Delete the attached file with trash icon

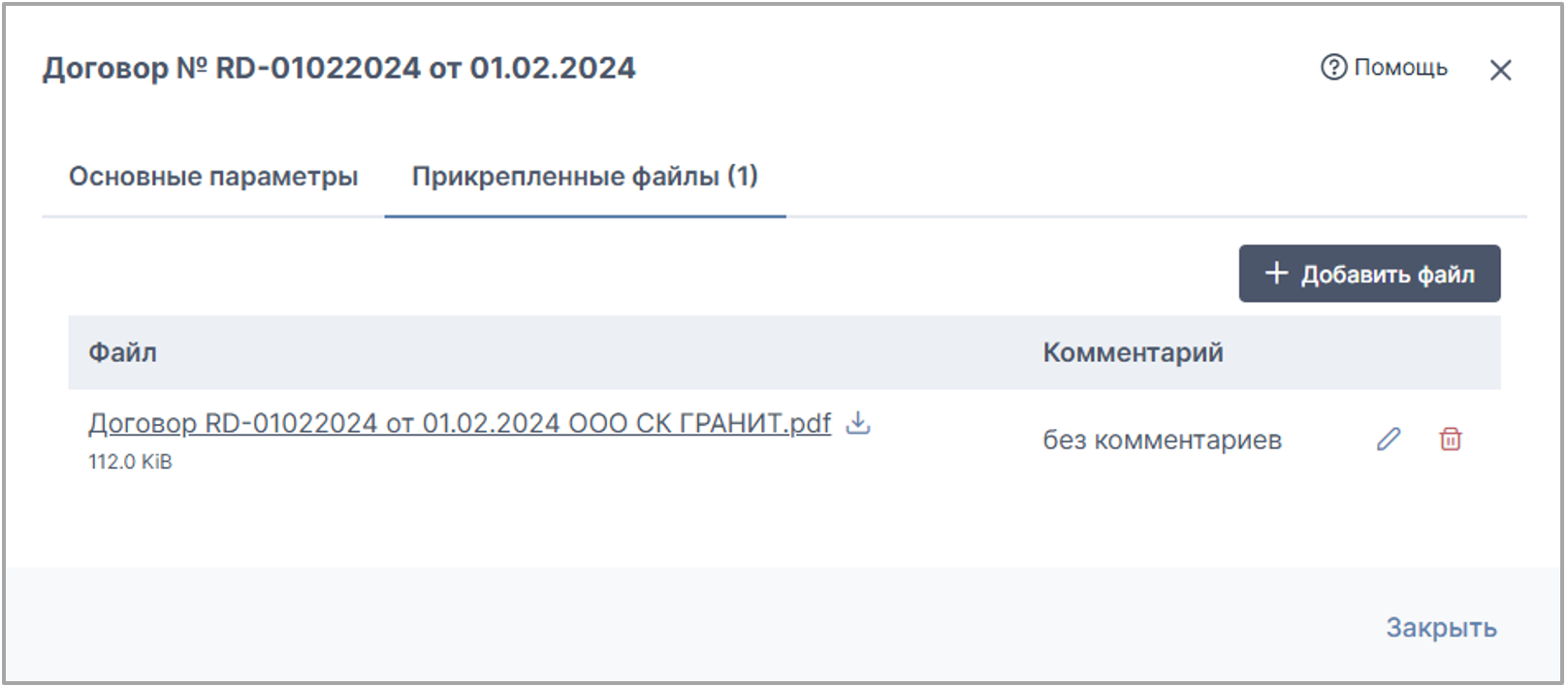point(1451,440)
